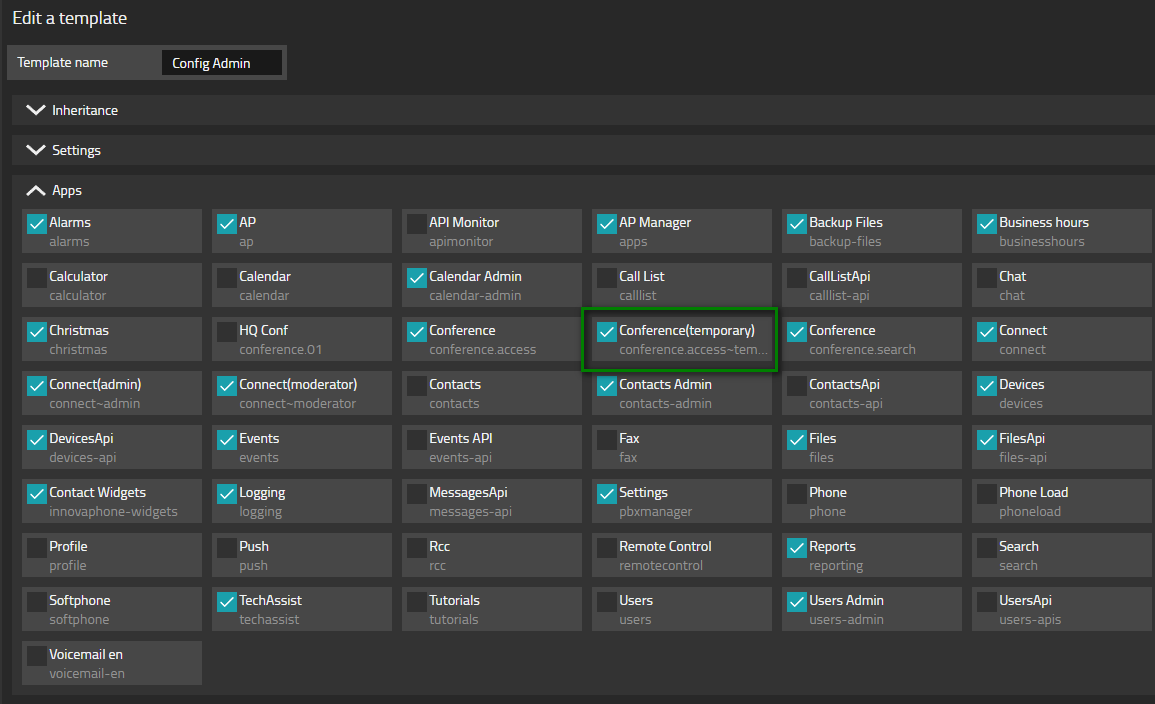Check the HQ Conf checkbox
The width and height of the screenshot is (1155, 704).
[227, 331]
